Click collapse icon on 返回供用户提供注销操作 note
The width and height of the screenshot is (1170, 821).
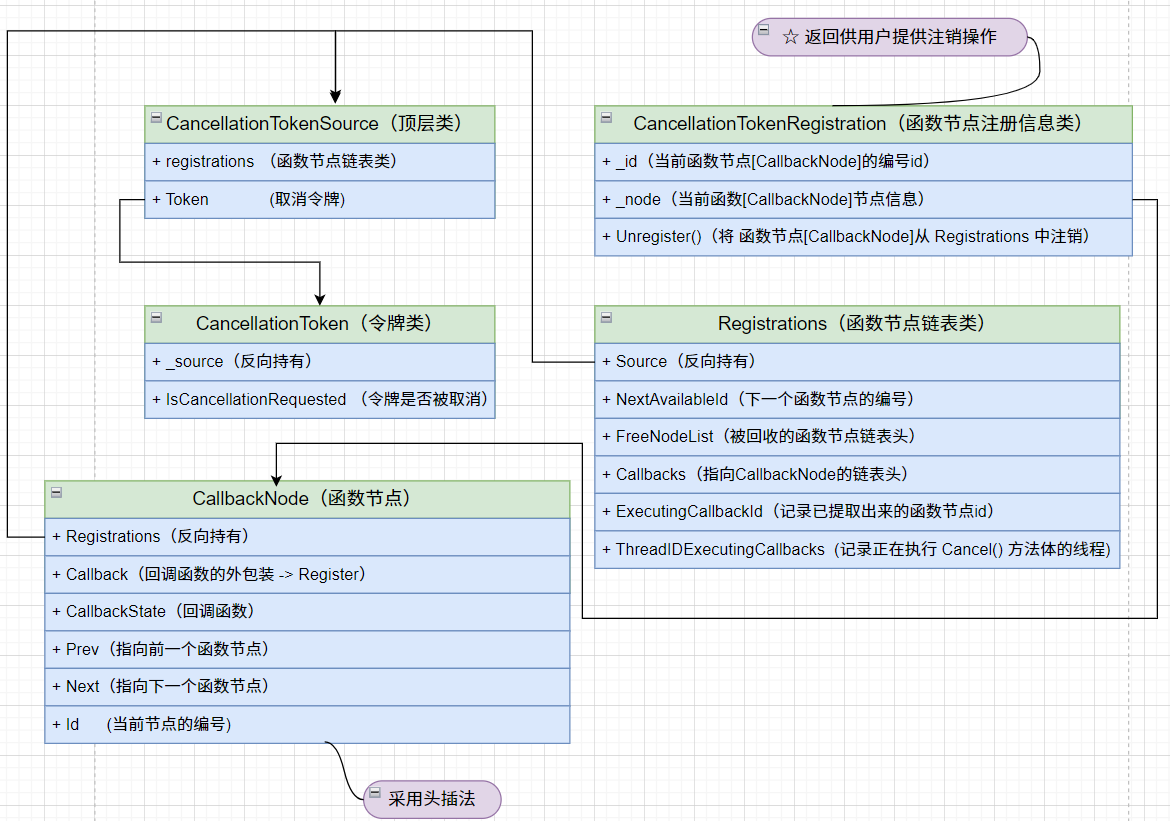(x=764, y=31)
